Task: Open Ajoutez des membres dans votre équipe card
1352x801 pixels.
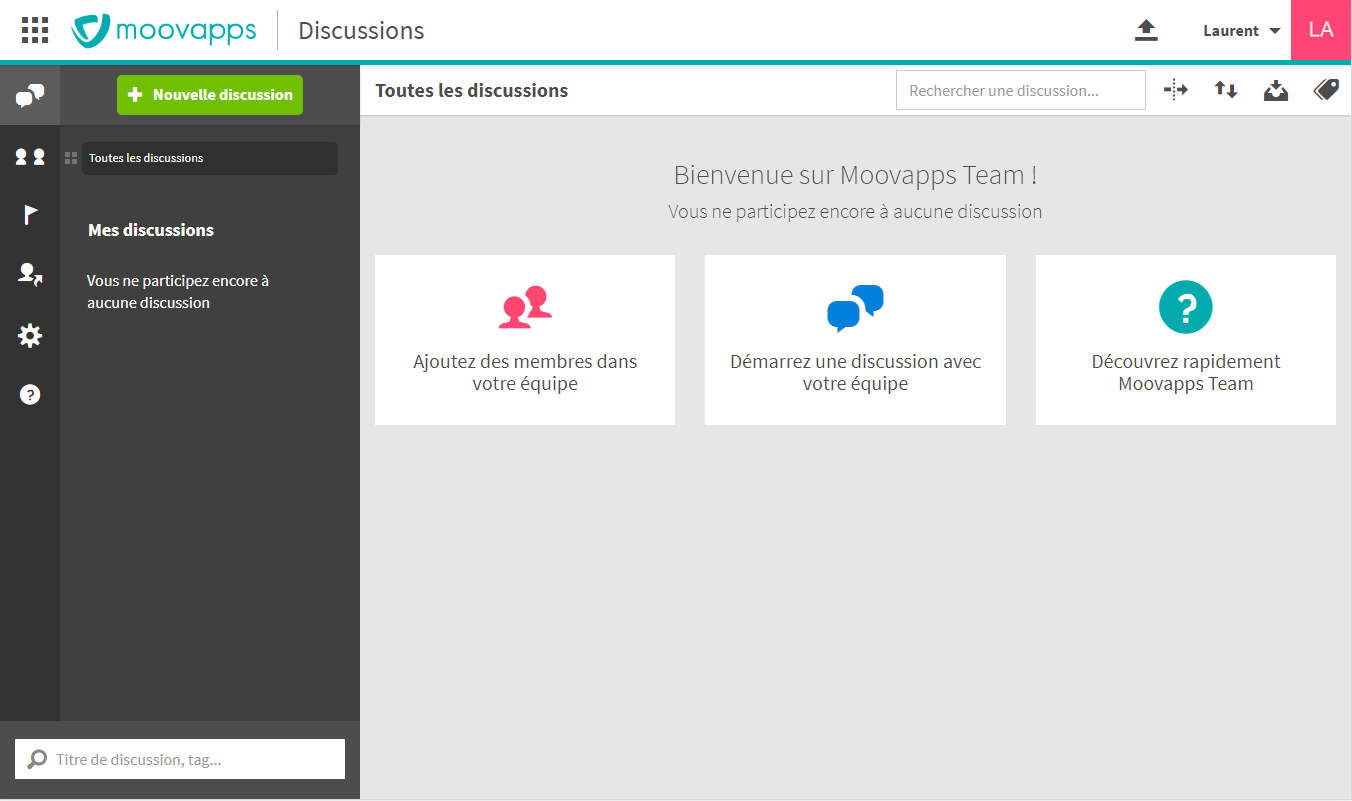Action: (525, 340)
